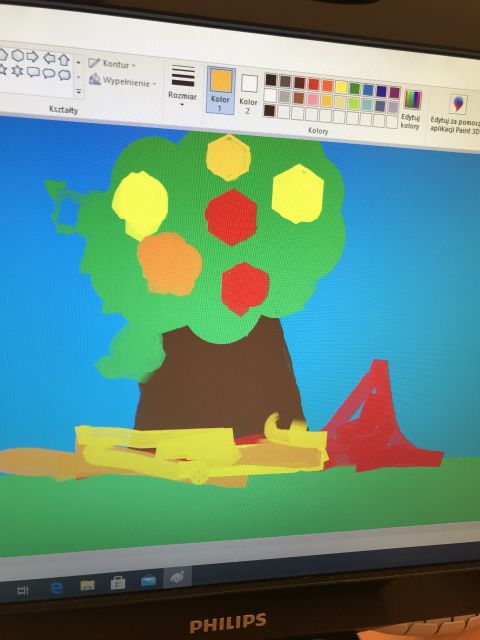Select the hexagon shape in Kształty gallery

[18, 56]
